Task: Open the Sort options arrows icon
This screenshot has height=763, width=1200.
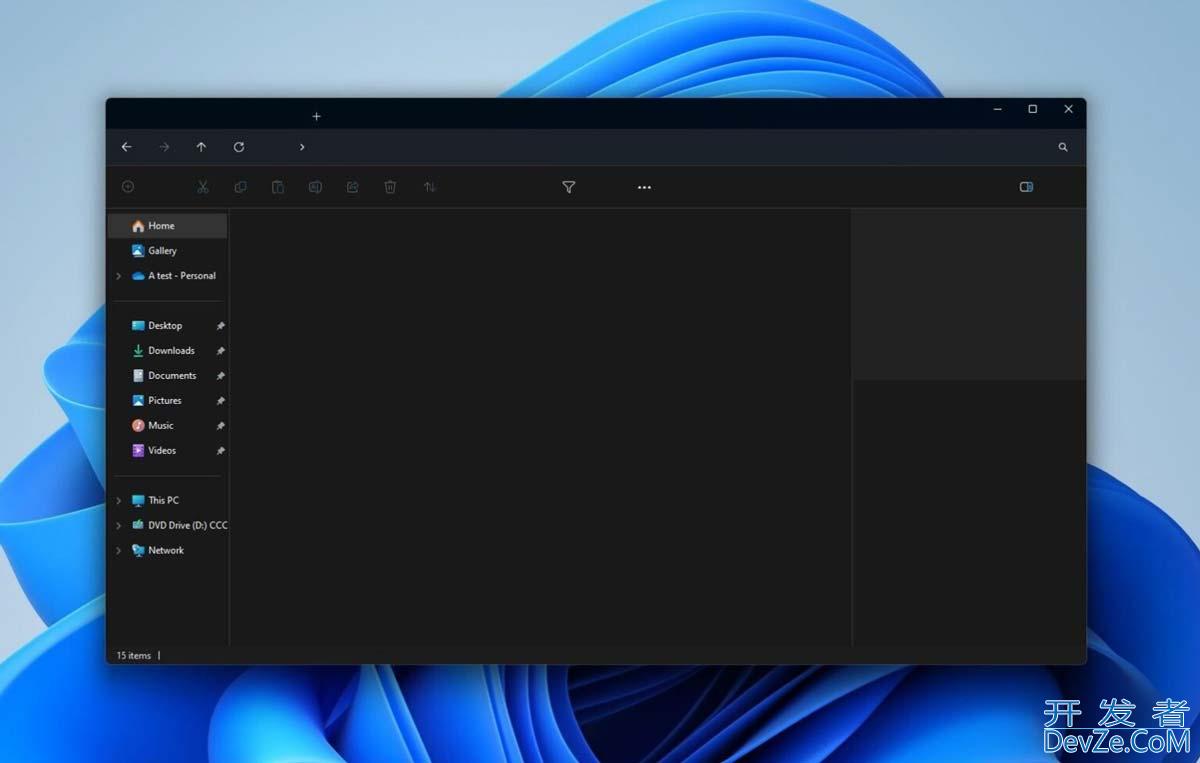Action: coord(429,187)
